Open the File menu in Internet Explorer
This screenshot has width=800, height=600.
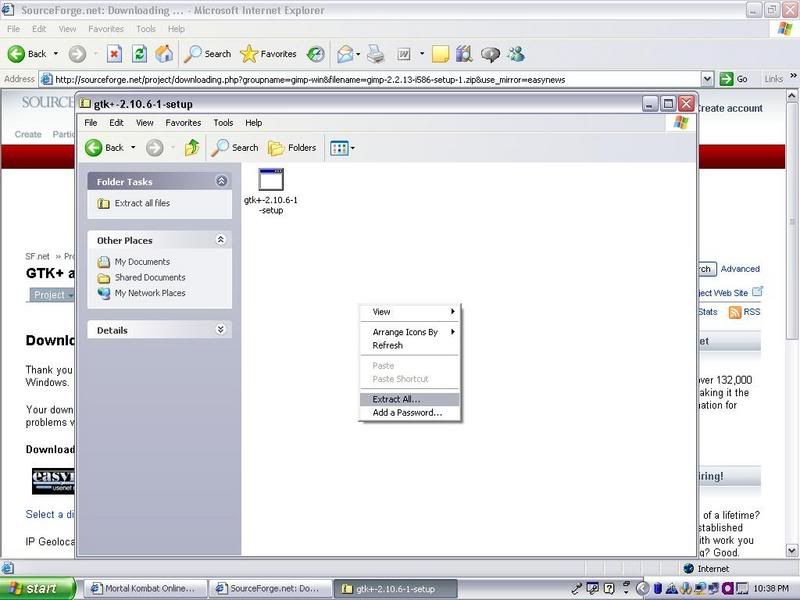14,29
